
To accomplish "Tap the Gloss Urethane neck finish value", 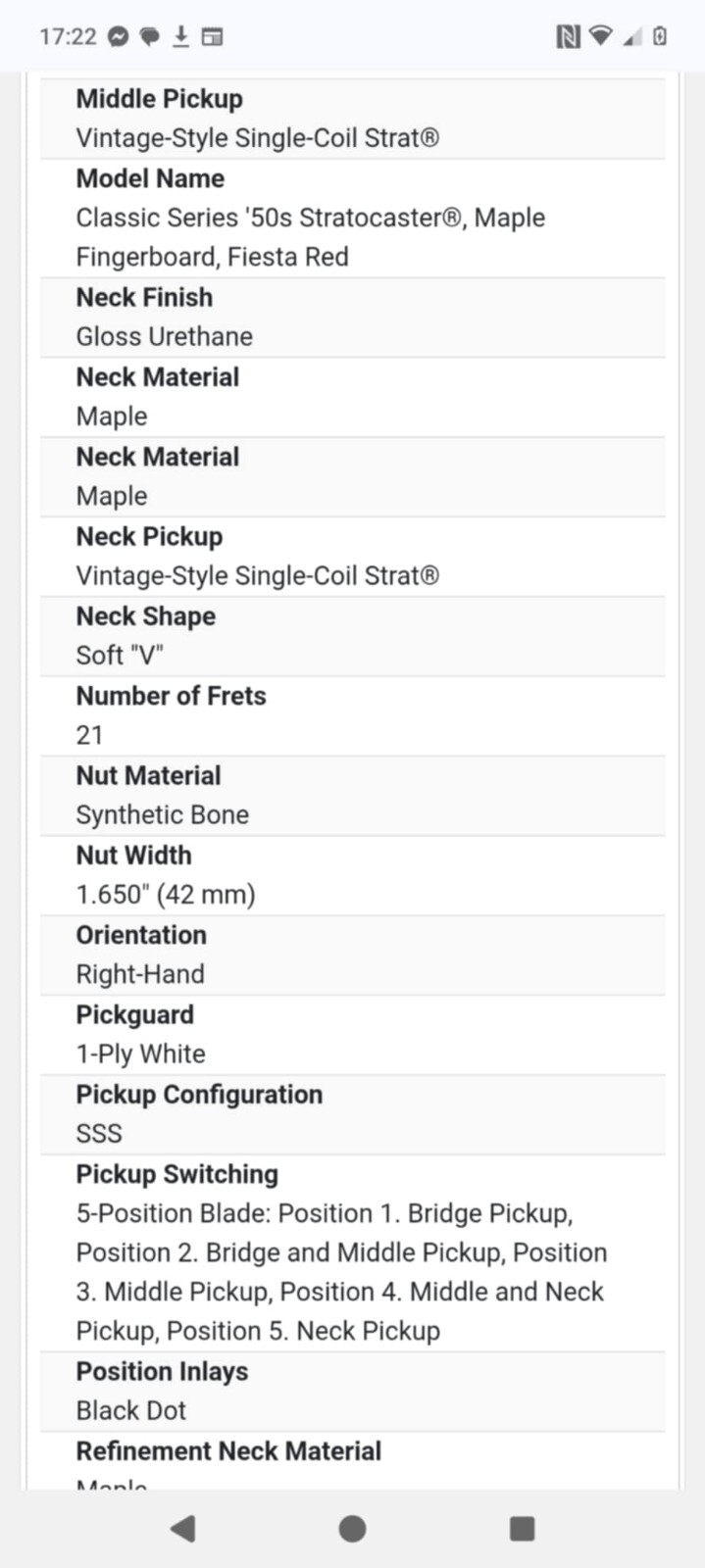I will [x=165, y=336].
